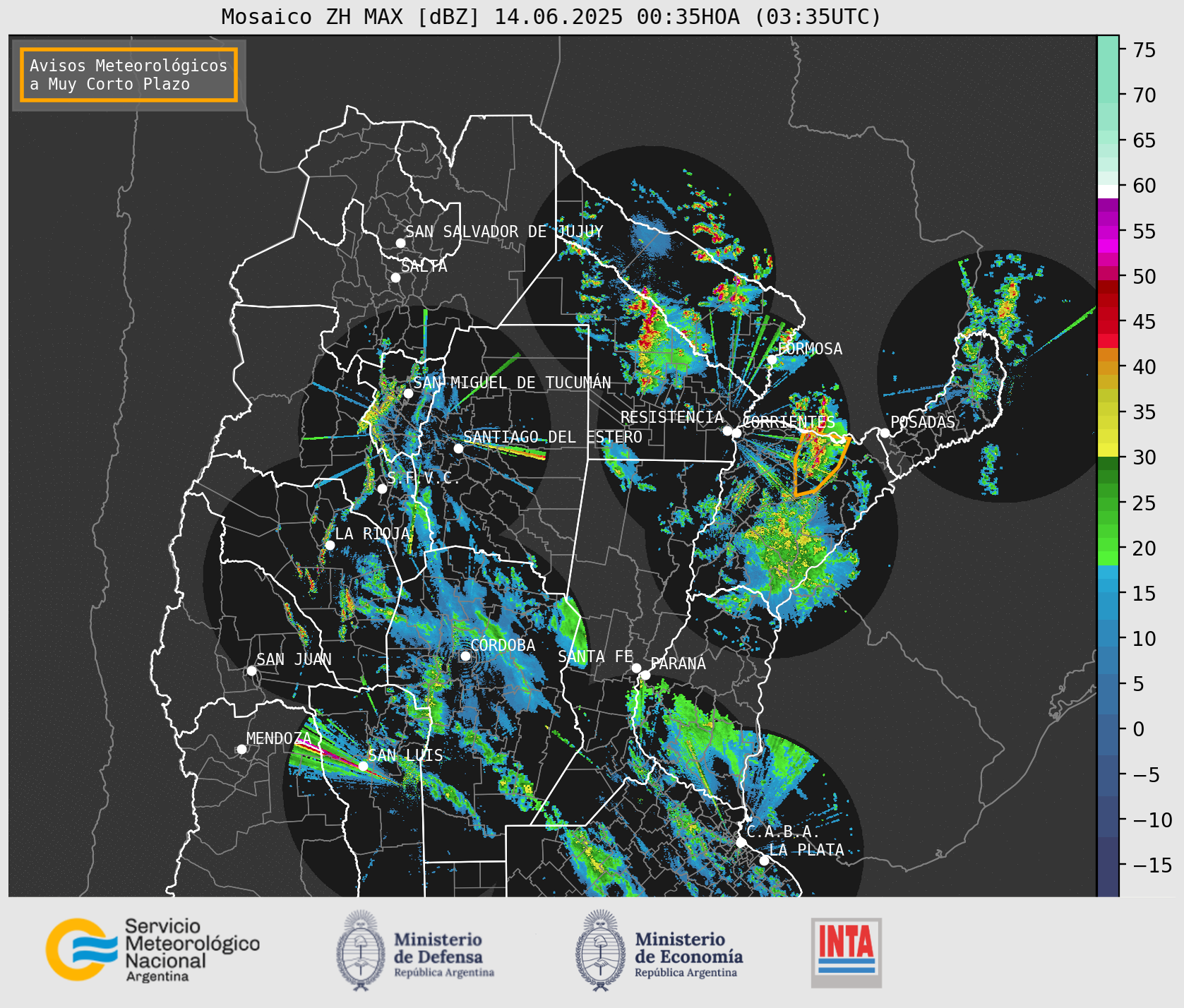This screenshot has width=1184, height=1008.
Task: Click the 40 dBZ orange band on the colorbar
Action: point(1108,367)
